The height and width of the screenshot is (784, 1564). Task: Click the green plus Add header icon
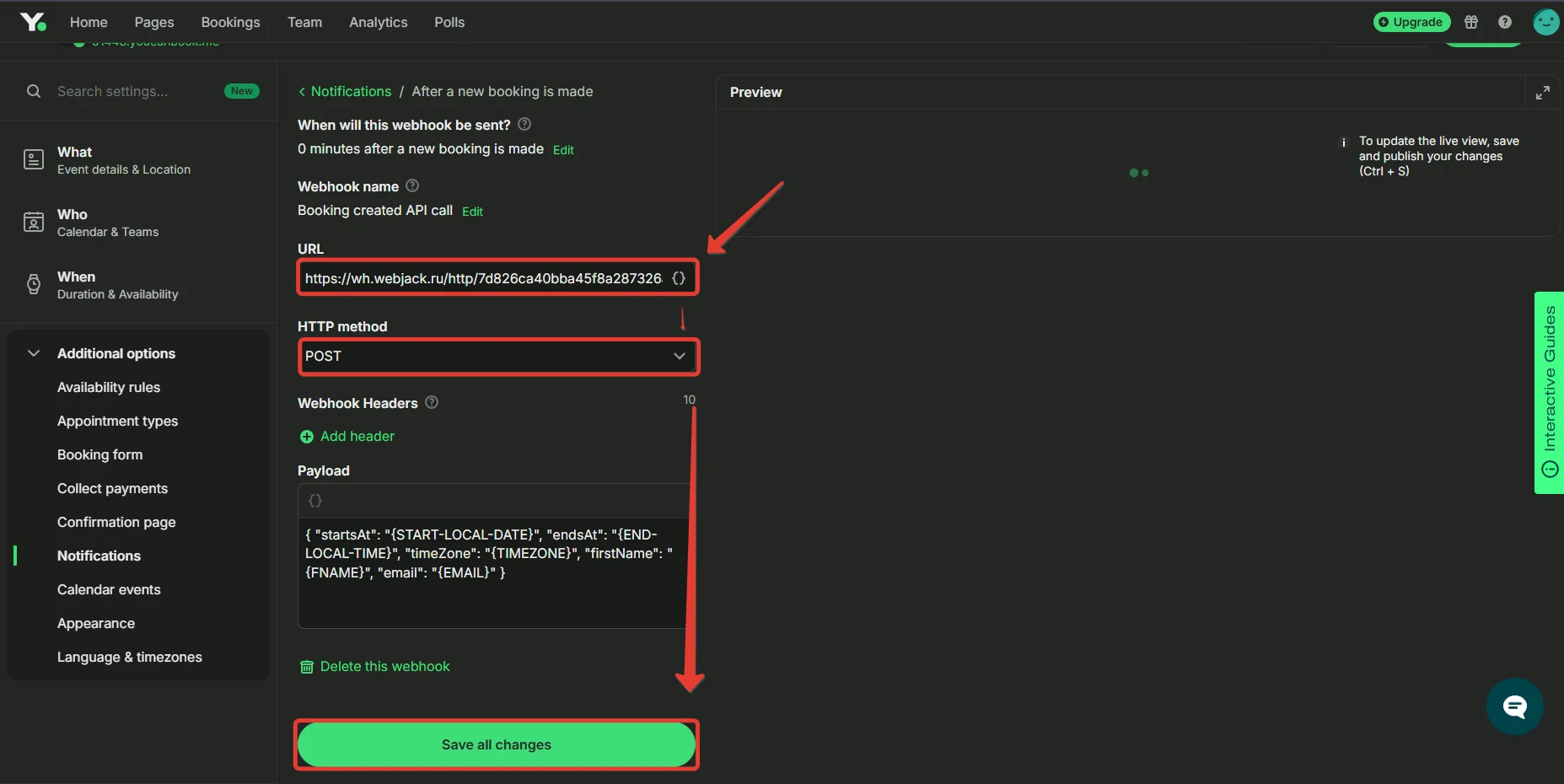(307, 437)
